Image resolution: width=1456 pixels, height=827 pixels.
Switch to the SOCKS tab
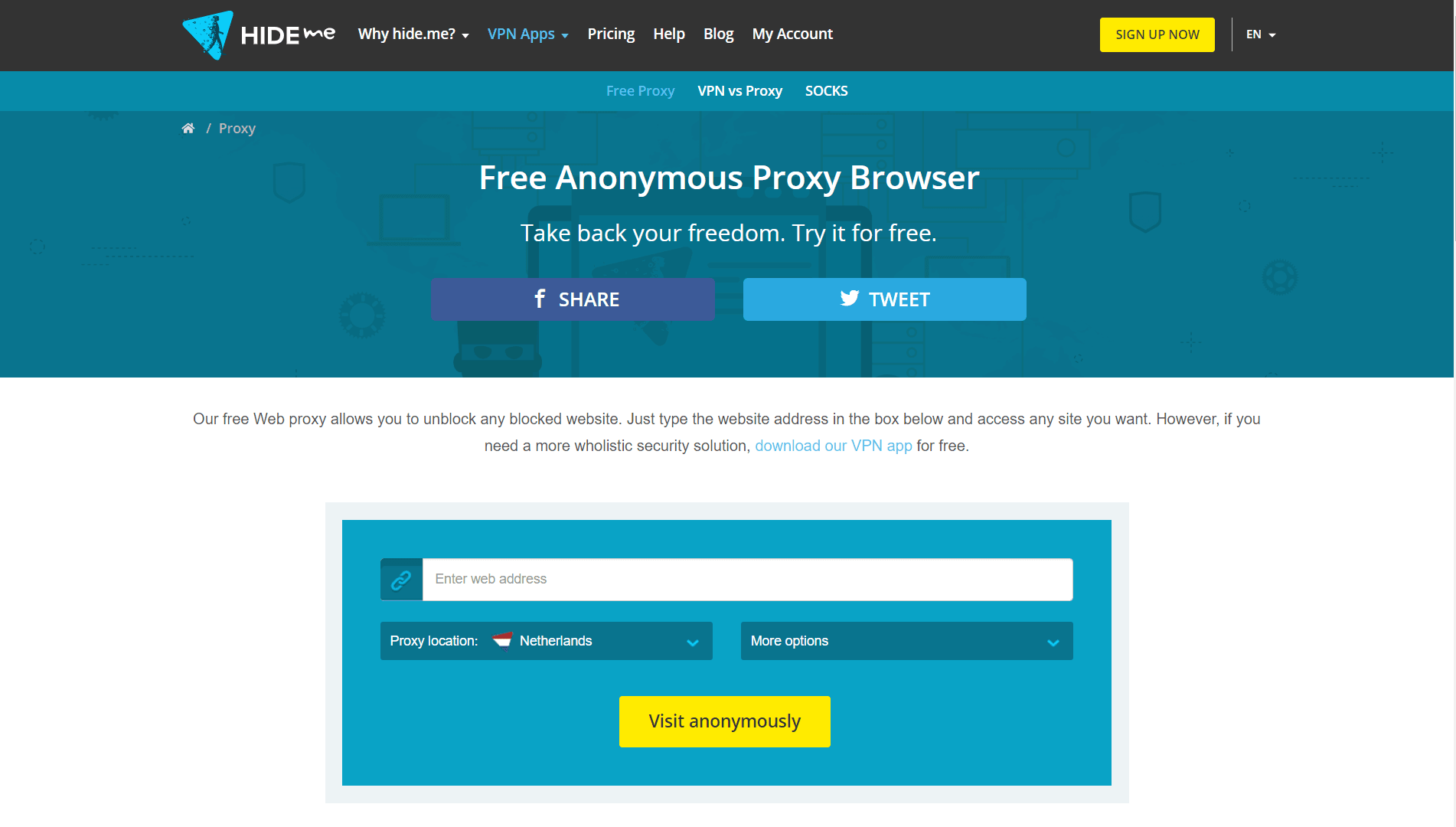tap(826, 91)
